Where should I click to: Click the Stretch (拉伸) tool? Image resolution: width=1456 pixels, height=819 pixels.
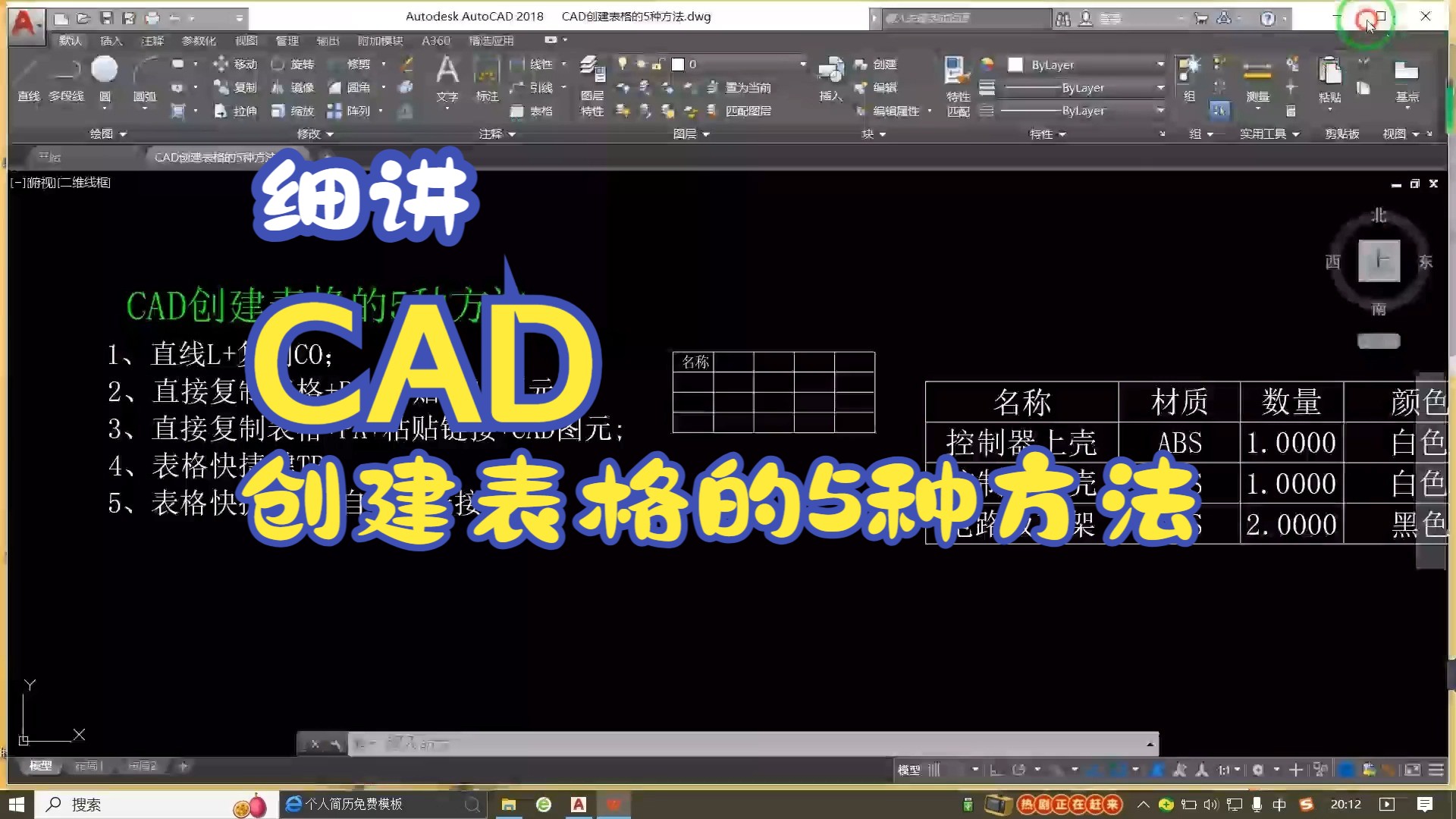click(x=236, y=111)
